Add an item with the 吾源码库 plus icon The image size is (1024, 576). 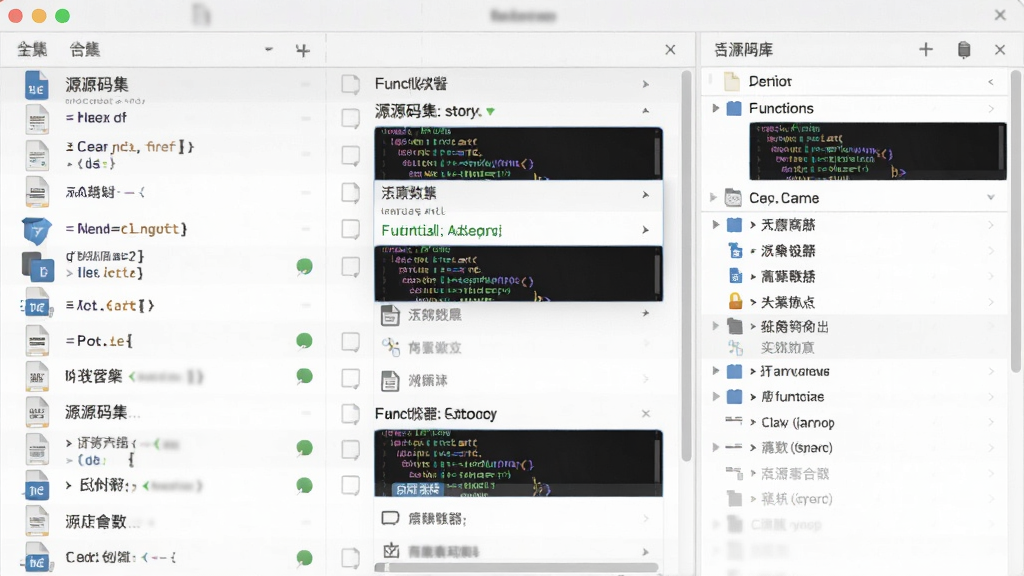[925, 50]
